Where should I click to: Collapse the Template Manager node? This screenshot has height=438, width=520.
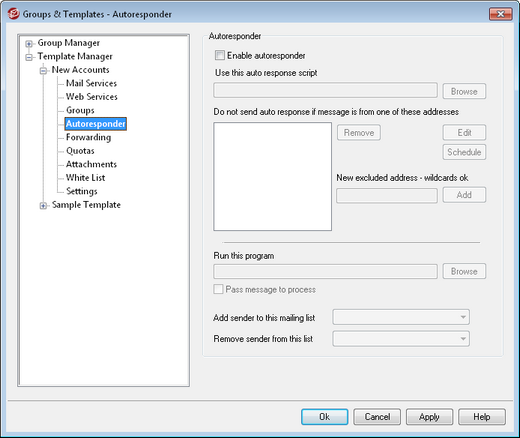click(x=29, y=57)
